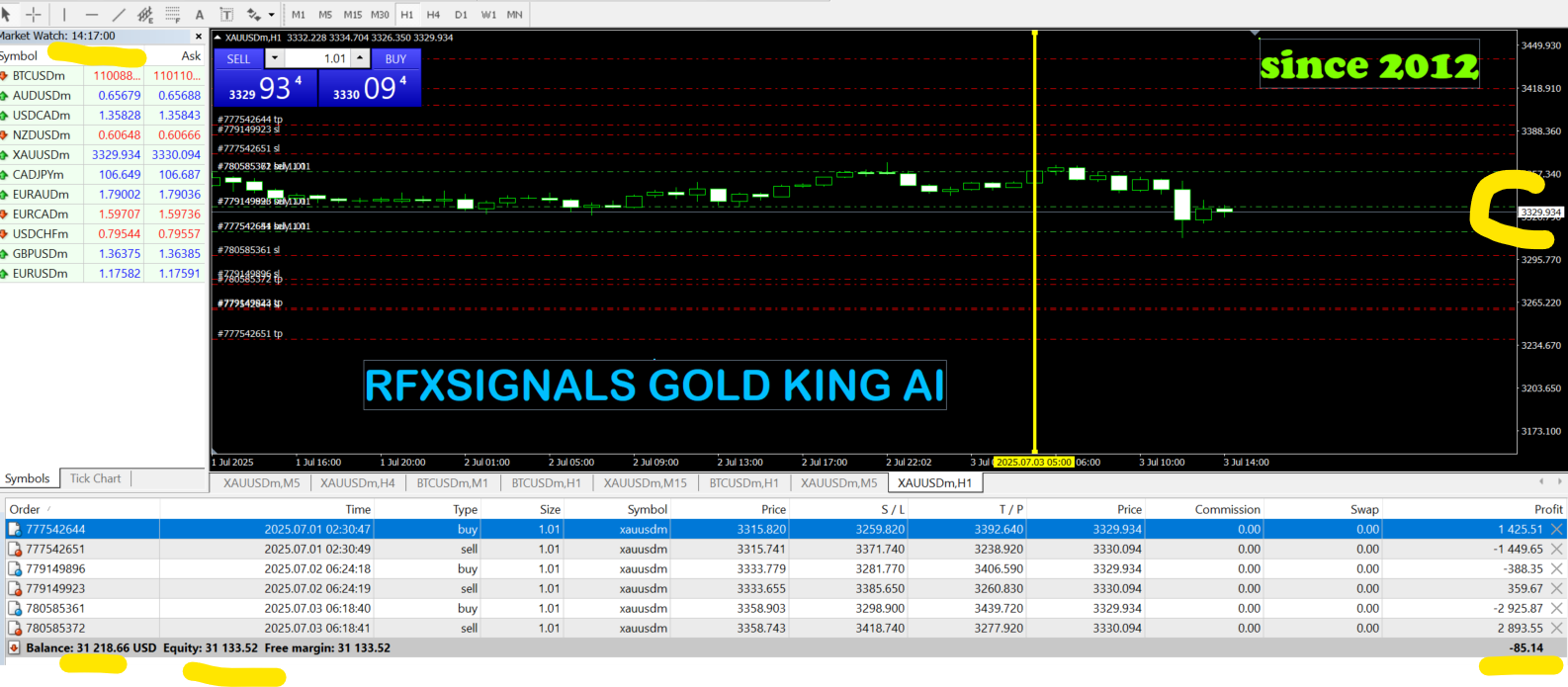Viewport: 1568px width, 687px height.
Task: Switch chart to D1 daily timeframe
Action: coord(461,15)
